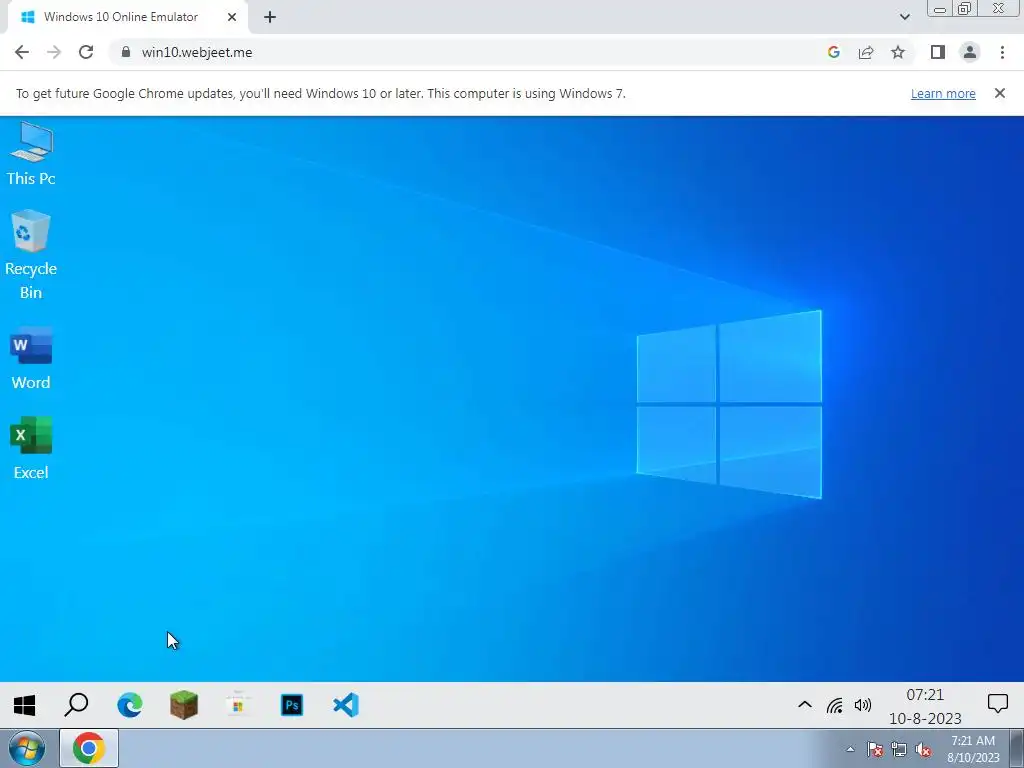Launch Excel from the emulator desktop
The width and height of the screenshot is (1024, 768).
point(31,449)
